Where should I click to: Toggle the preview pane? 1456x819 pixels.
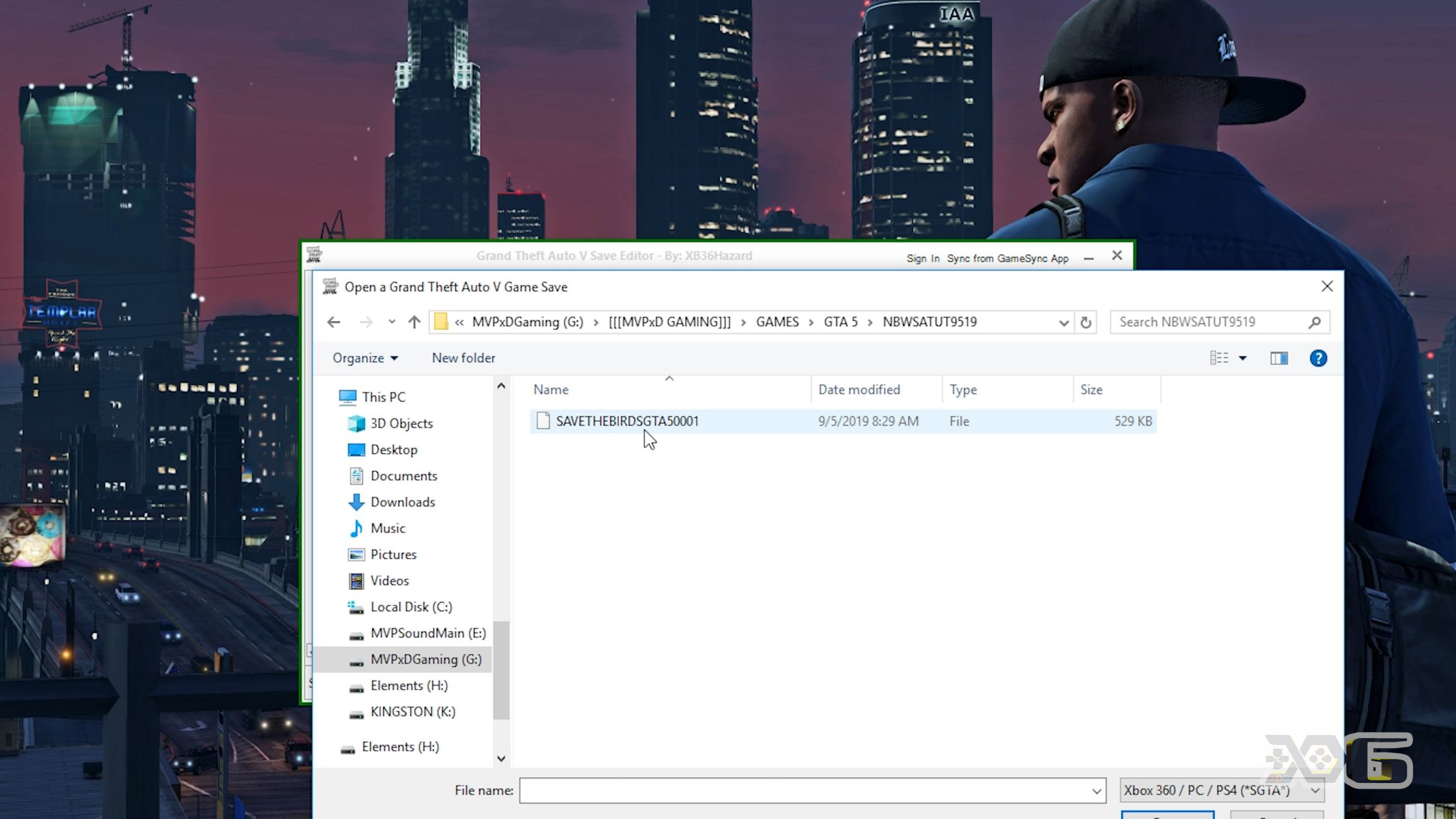coord(1279,358)
